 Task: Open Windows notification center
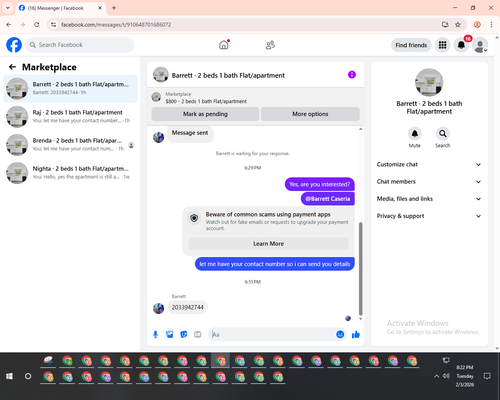[x=487, y=376]
